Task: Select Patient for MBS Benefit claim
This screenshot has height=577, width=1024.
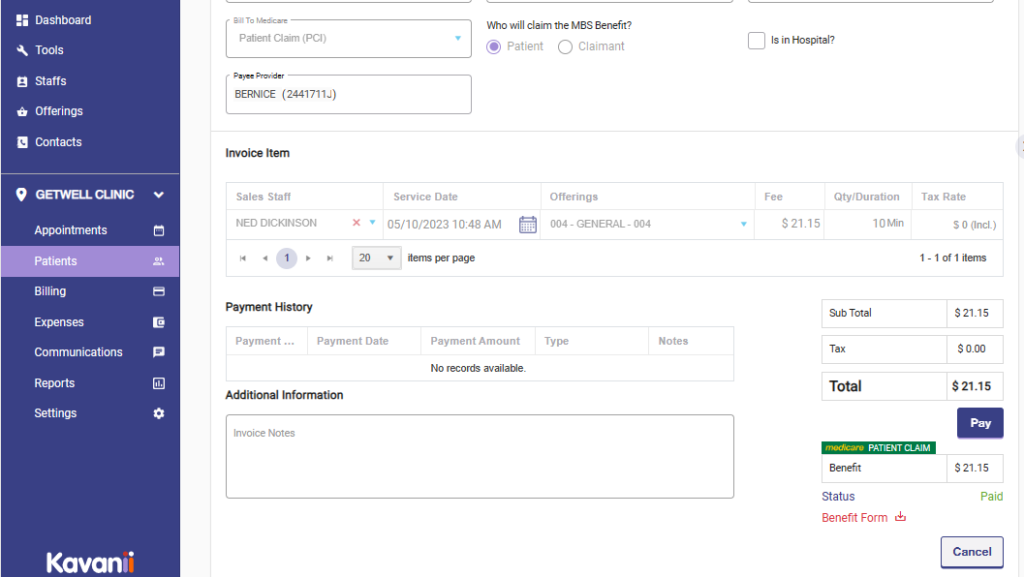Action: tap(493, 47)
